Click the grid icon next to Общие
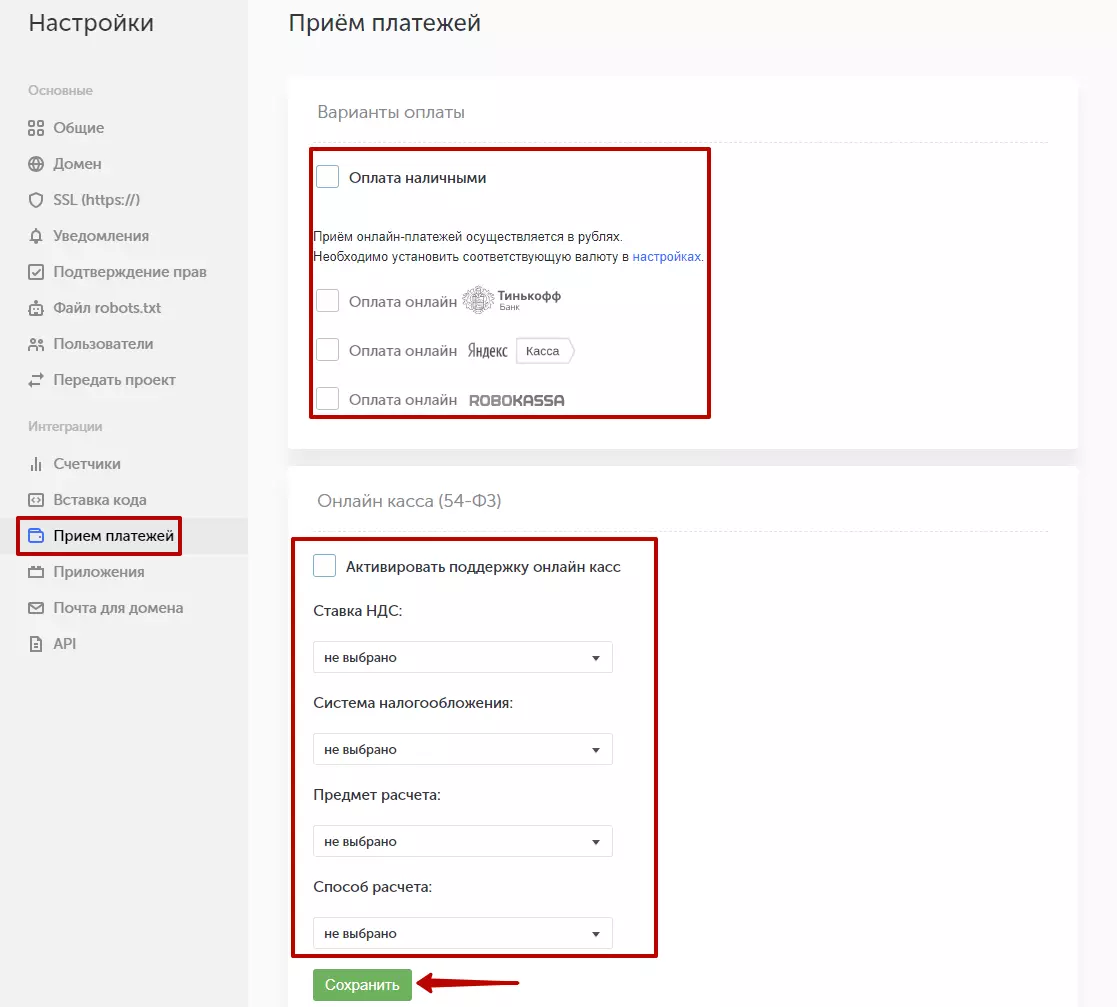 (36, 128)
